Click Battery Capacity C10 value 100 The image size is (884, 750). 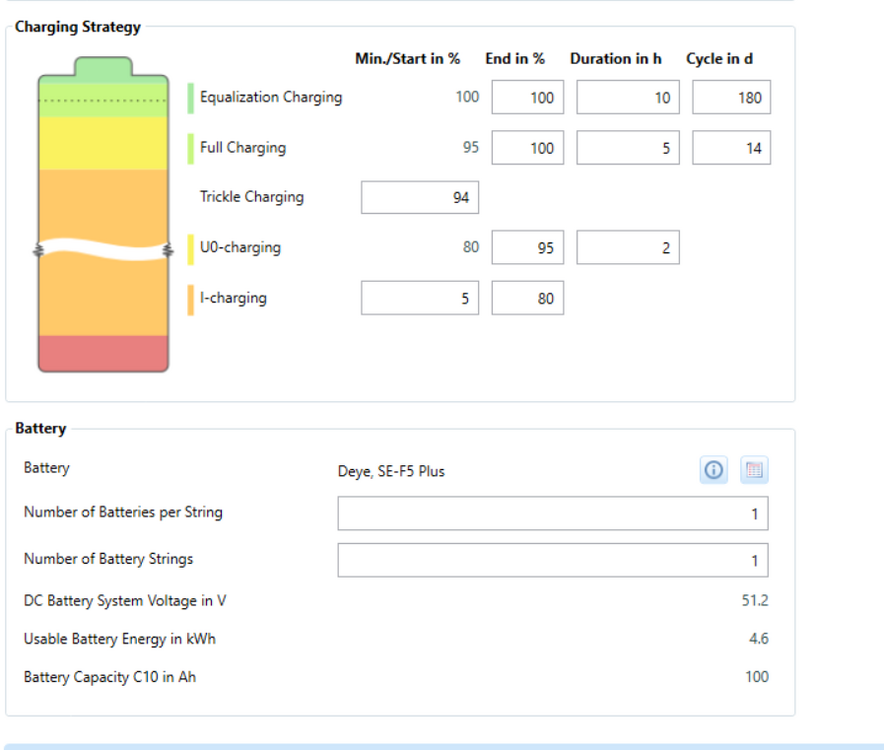[x=757, y=677]
